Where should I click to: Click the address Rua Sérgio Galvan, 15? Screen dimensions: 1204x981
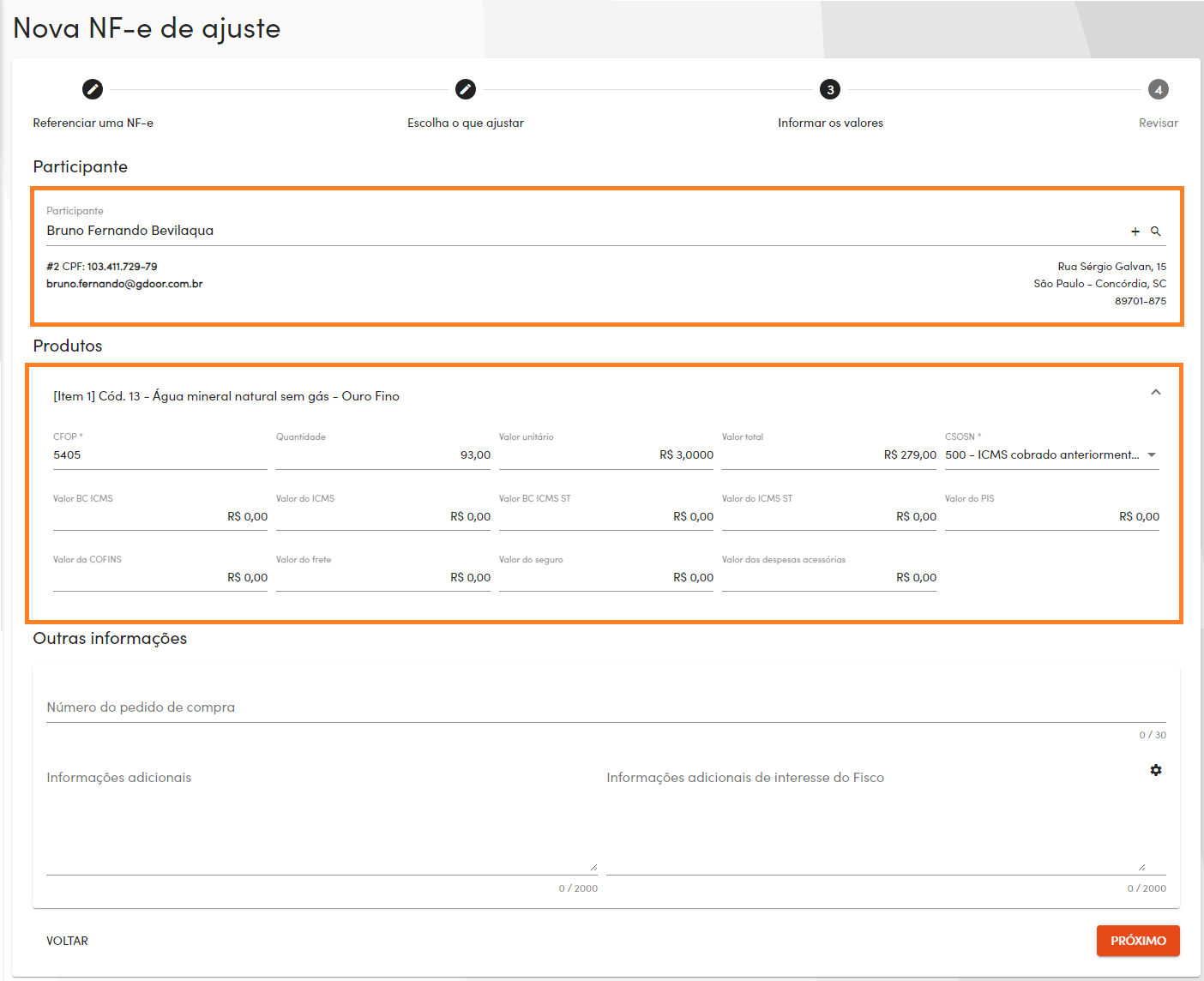click(x=1111, y=267)
